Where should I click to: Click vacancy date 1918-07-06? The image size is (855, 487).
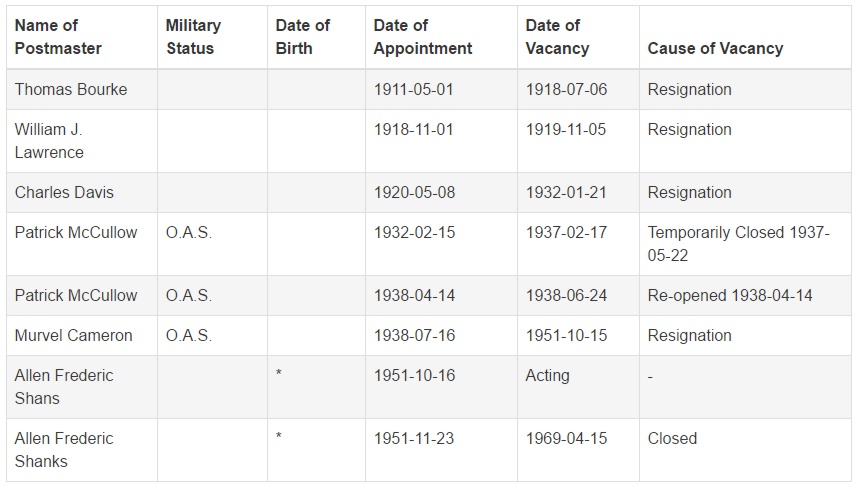[x=566, y=89]
